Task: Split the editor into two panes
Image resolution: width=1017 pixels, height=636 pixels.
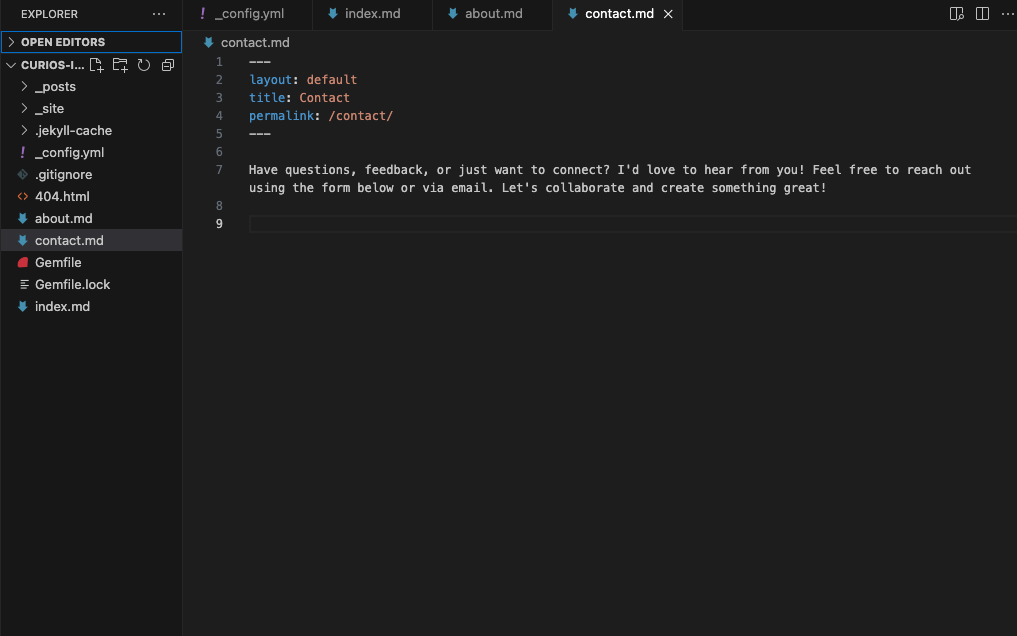Action: (x=981, y=13)
